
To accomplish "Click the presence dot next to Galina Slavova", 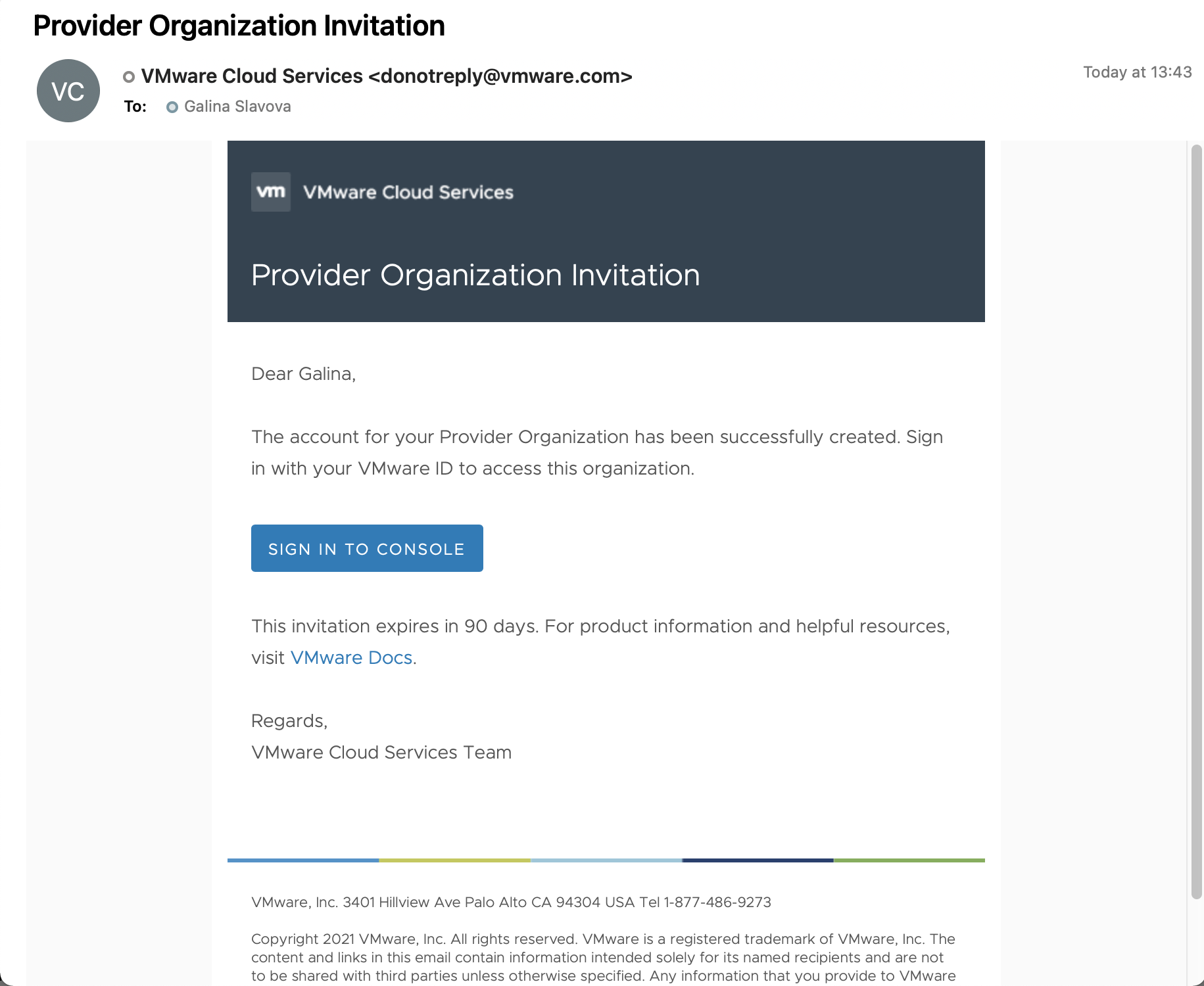I will (172, 107).
